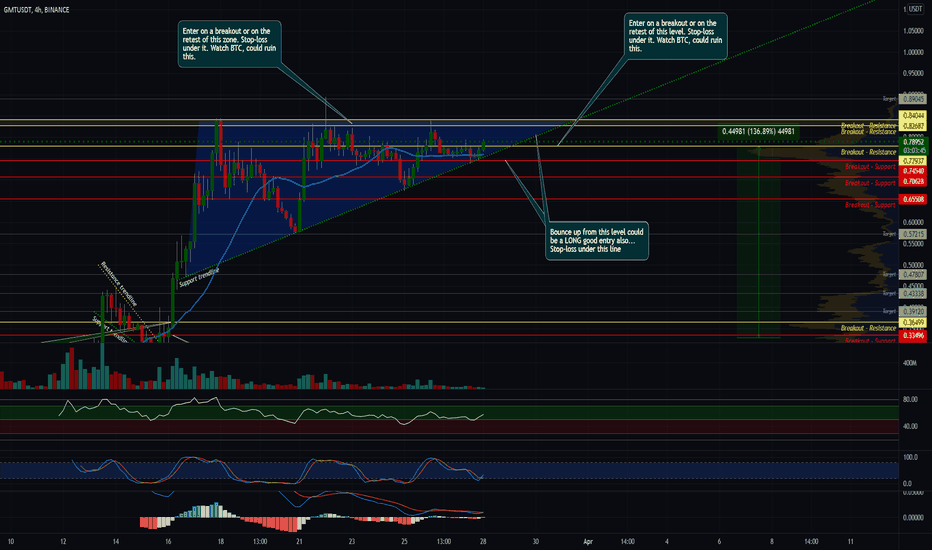Click the 100.0 stochastic axis label
Image resolution: width=932 pixels, height=550 pixels.
pyautogui.click(x=910, y=457)
